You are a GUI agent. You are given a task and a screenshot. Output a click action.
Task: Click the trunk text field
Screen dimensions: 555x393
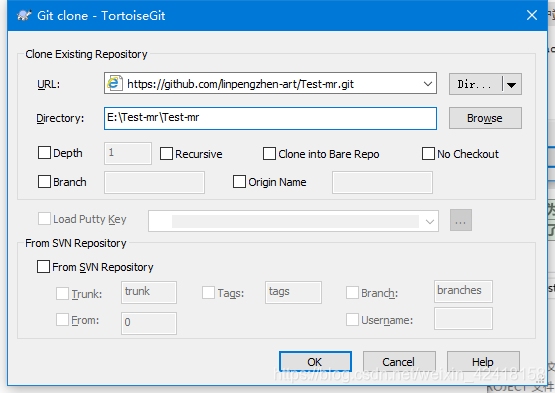(x=149, y=292)
